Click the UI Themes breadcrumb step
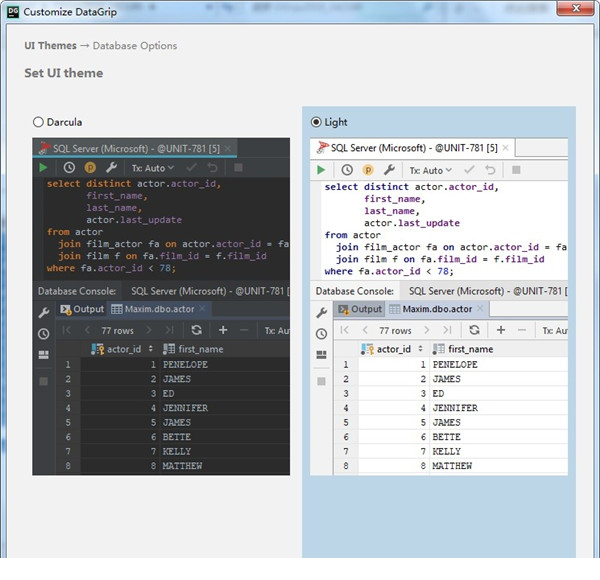The height and width of the screenshot is (580, 600). (51, 46)
